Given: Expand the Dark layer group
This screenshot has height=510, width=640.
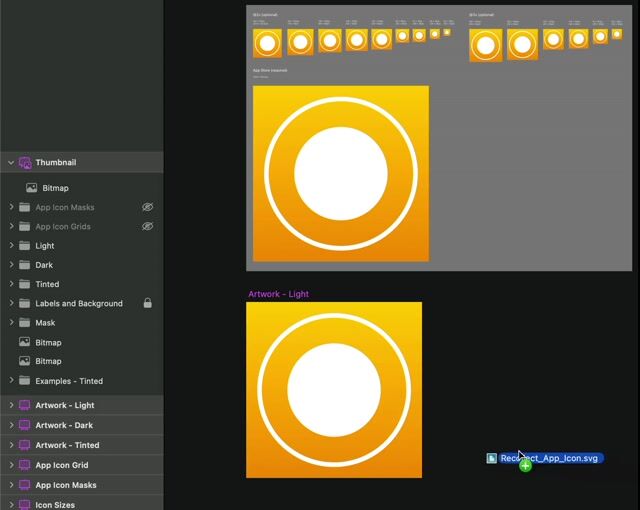Looking at the screenshot, I should pos(11,265).
